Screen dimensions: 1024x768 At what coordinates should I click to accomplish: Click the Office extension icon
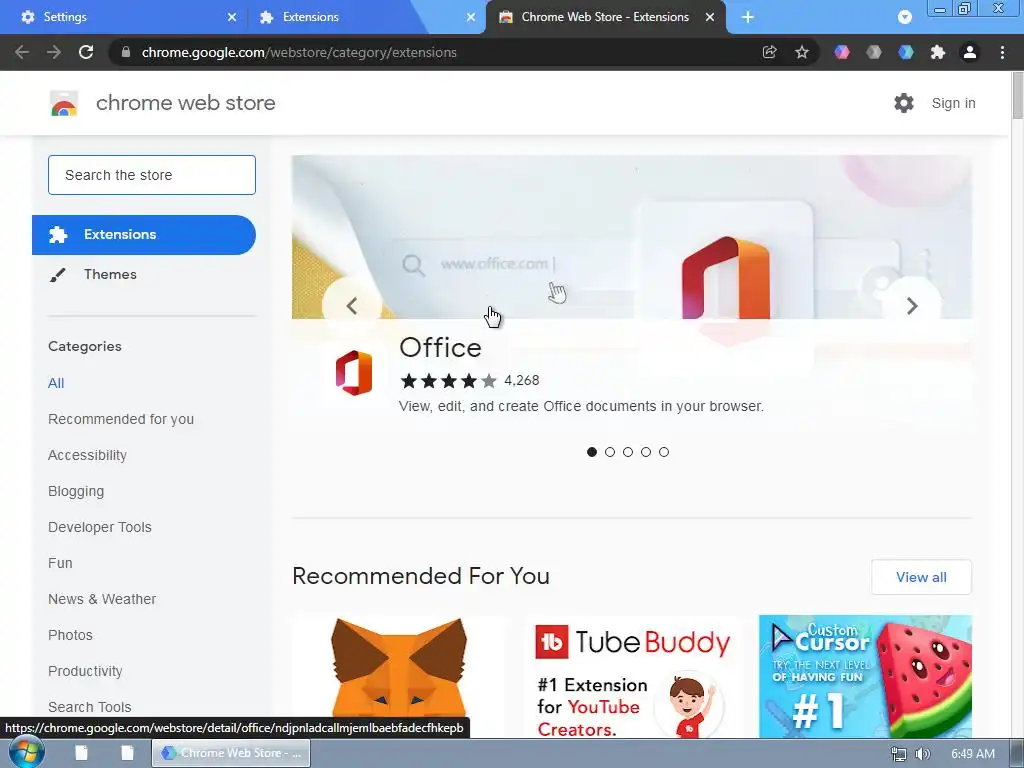click(x=354, y=373)
